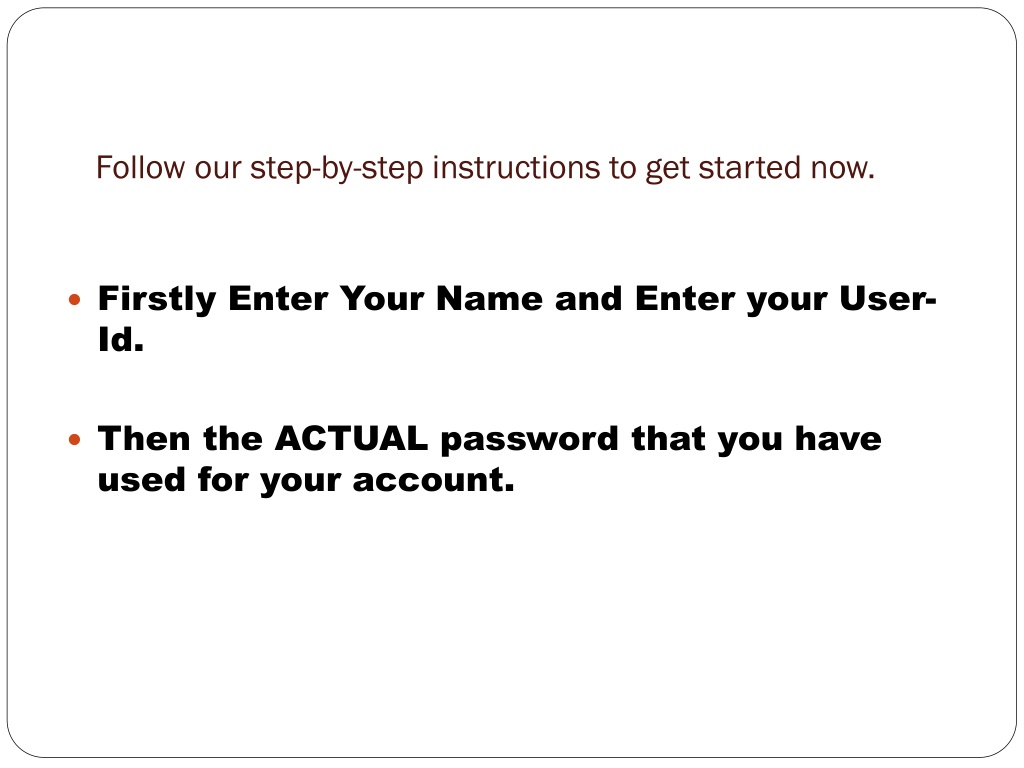Click "step-by-step" in the title

(x=336, y=169)
